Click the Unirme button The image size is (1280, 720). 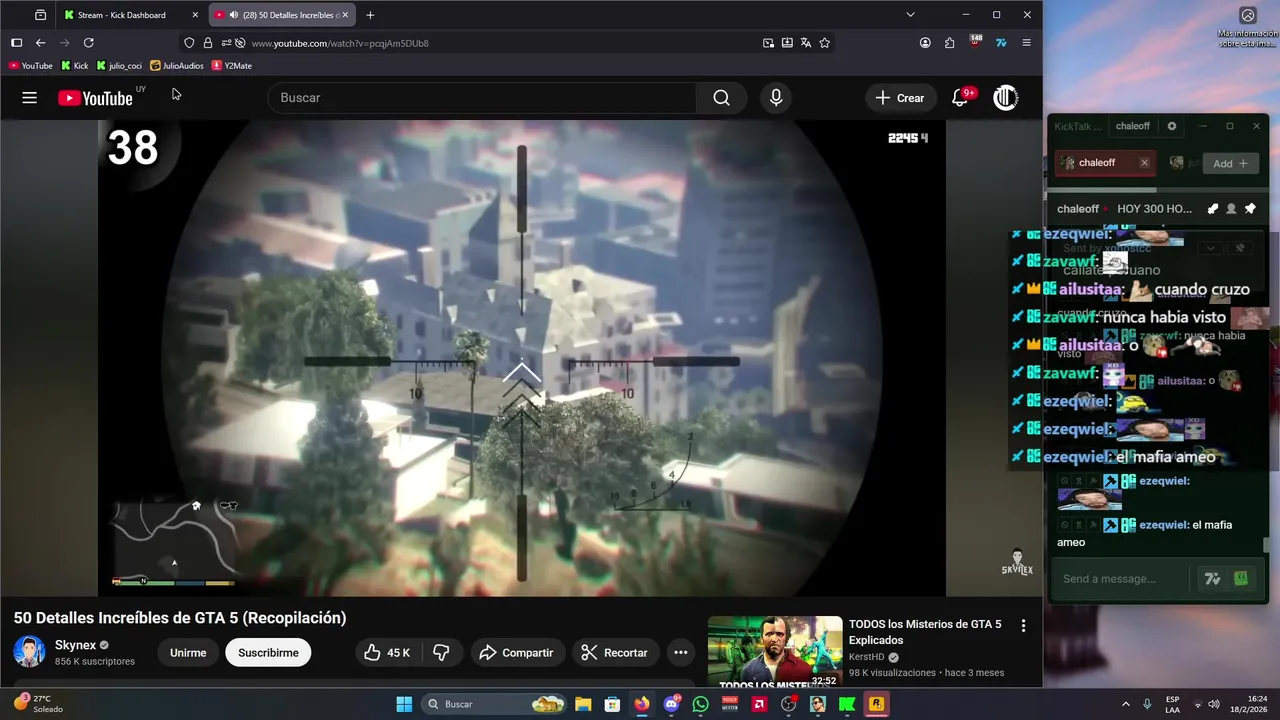click(188, 653)
